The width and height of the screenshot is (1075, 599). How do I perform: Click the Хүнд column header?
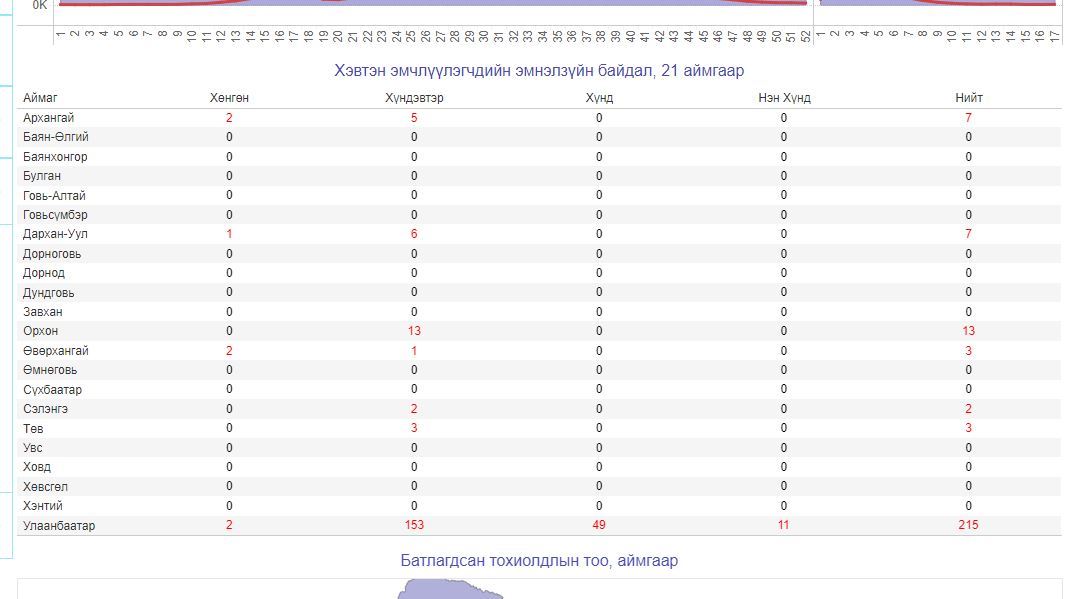pos(599,98)
